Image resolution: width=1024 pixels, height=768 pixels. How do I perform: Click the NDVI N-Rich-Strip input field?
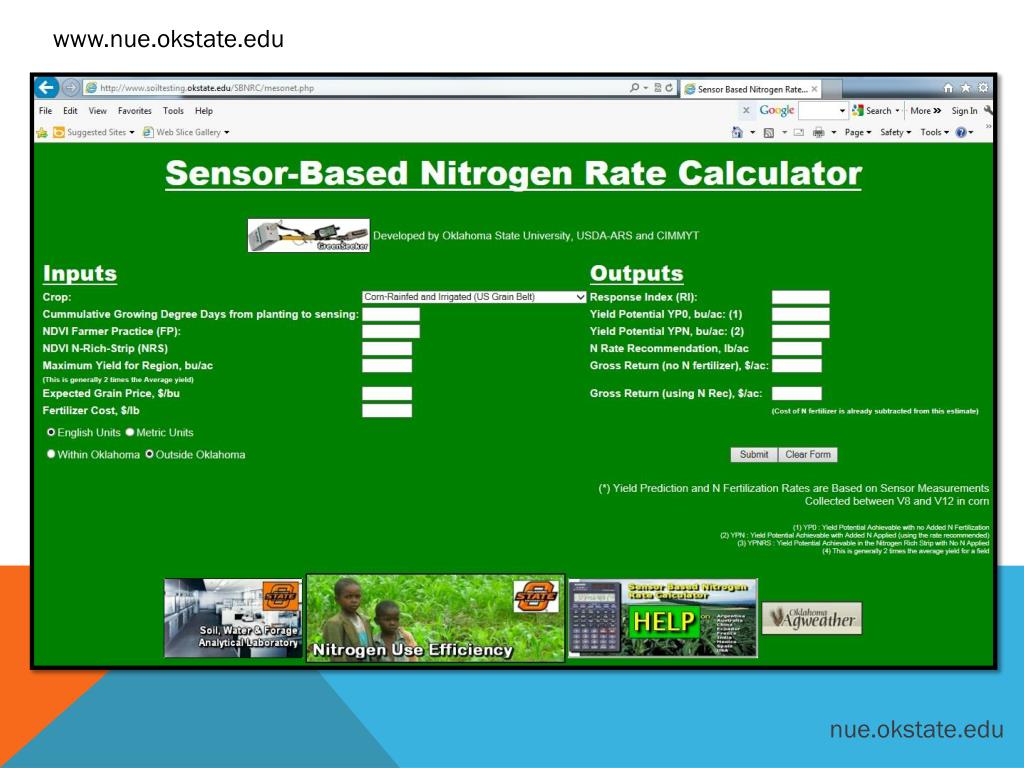coord(387,348)
